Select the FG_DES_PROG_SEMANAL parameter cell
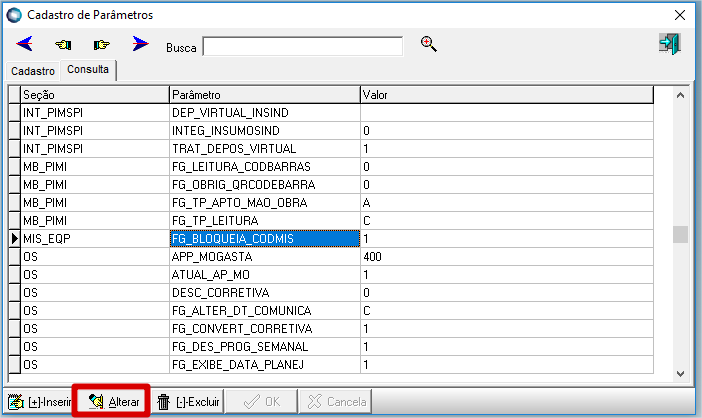The height and width of the screenshot is (418, 702). point(265,347)
